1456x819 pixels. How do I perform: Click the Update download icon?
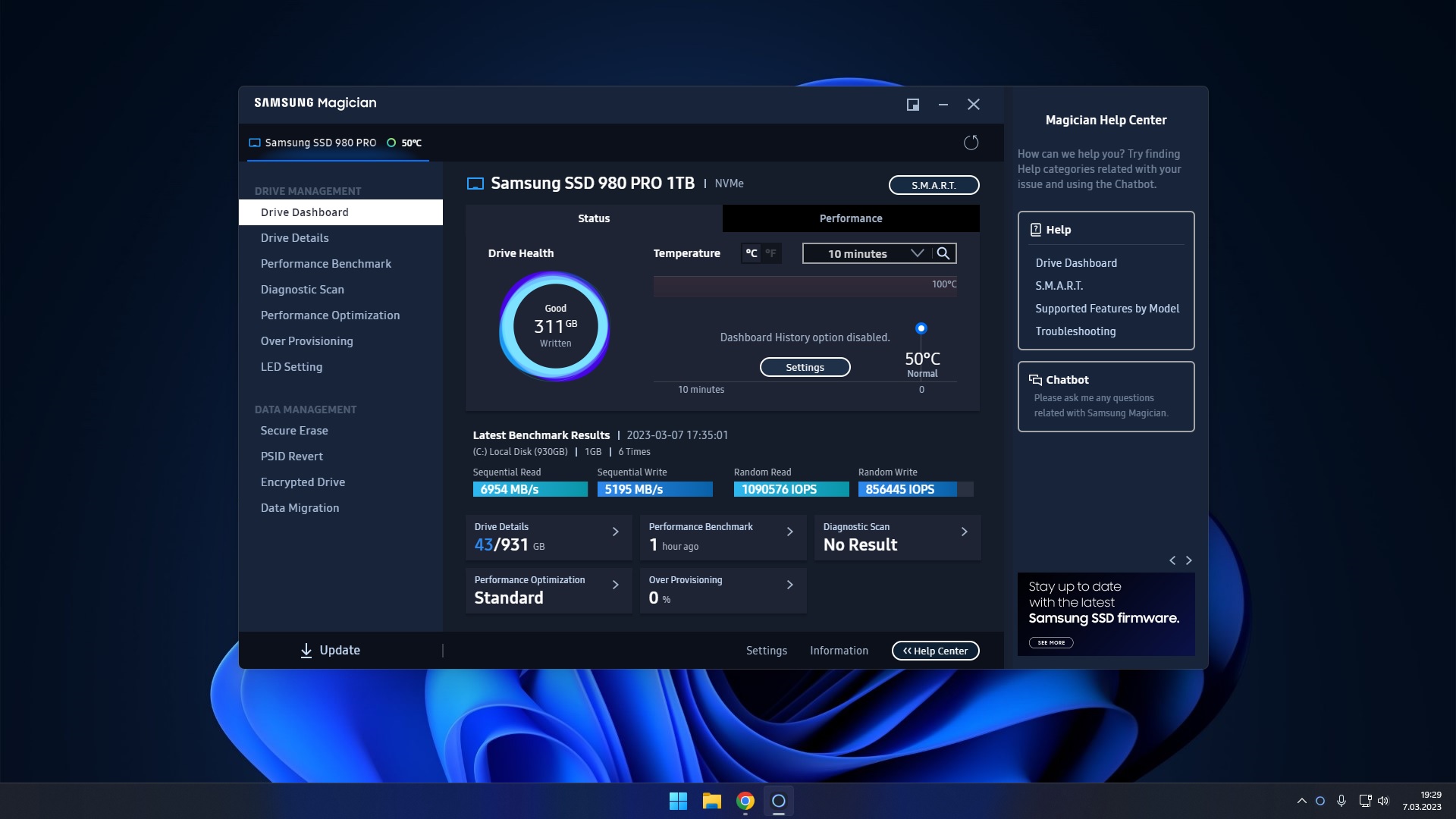pos(306,651)
